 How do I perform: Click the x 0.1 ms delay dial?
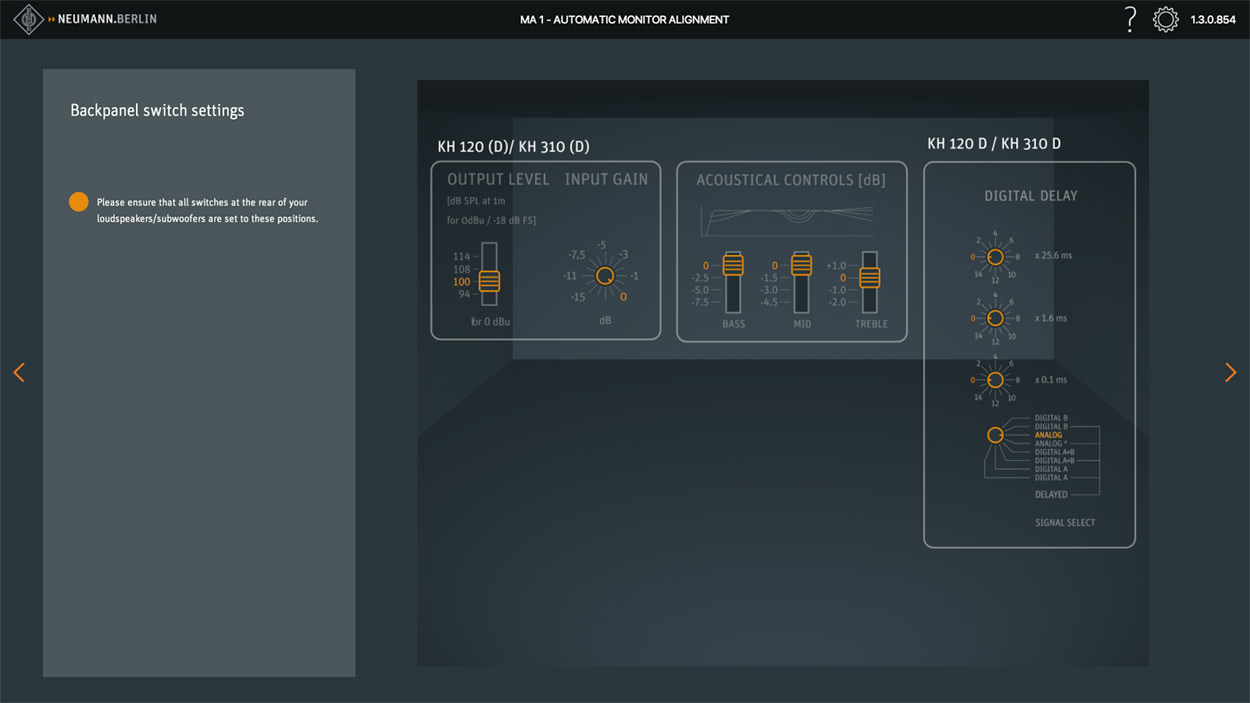tap(995, 380)
